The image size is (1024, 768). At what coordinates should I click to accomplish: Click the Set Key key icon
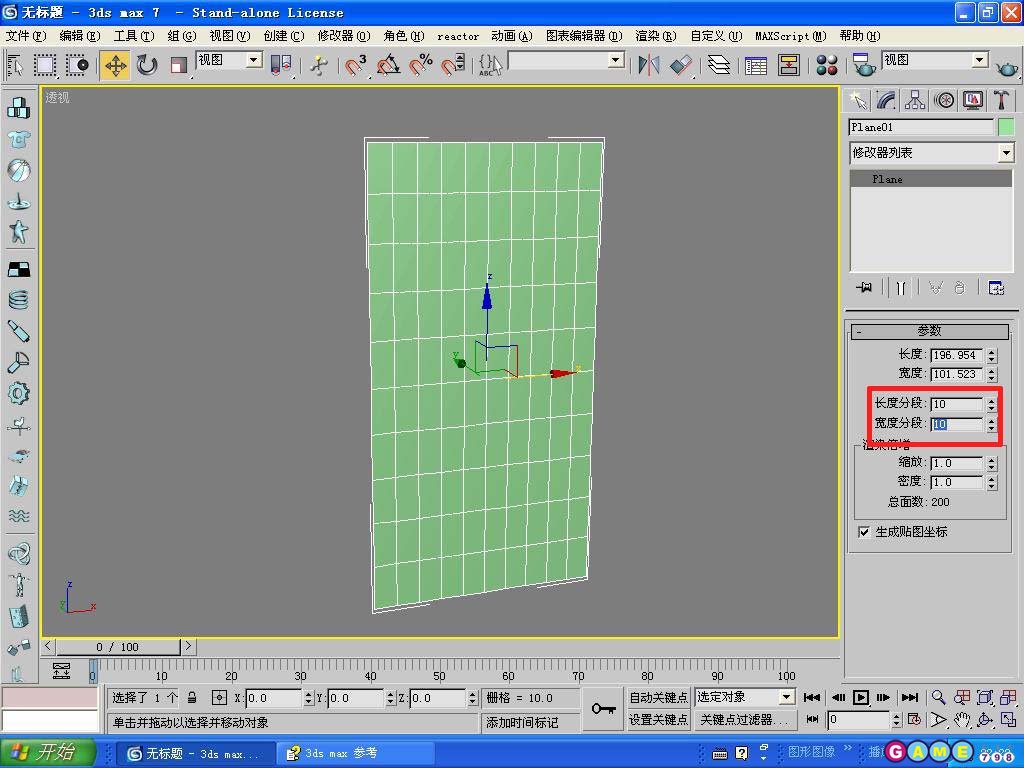tap(603, 708)
